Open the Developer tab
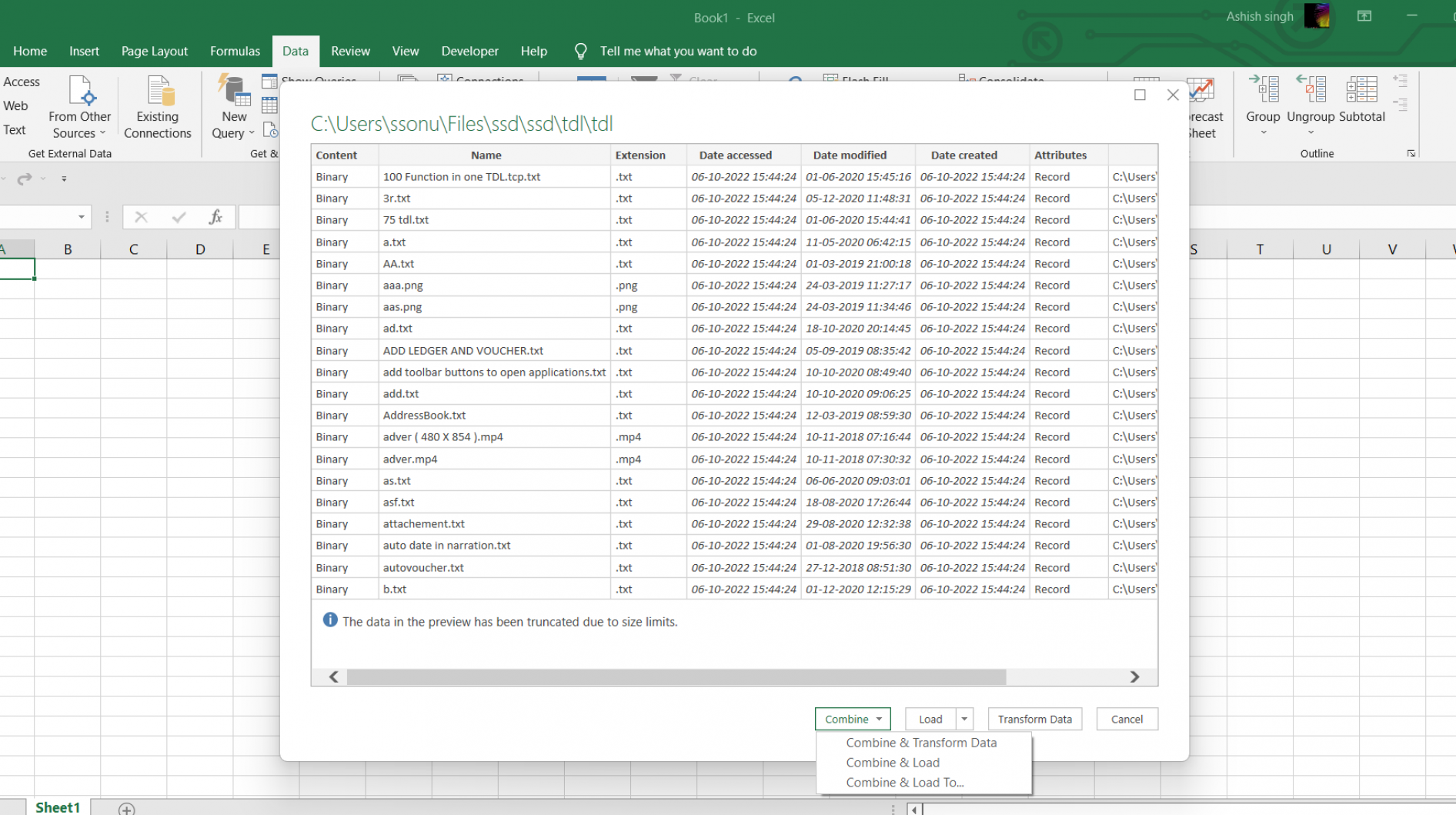This screenshot has width=1456, height=815. click(x=469, y=51)
